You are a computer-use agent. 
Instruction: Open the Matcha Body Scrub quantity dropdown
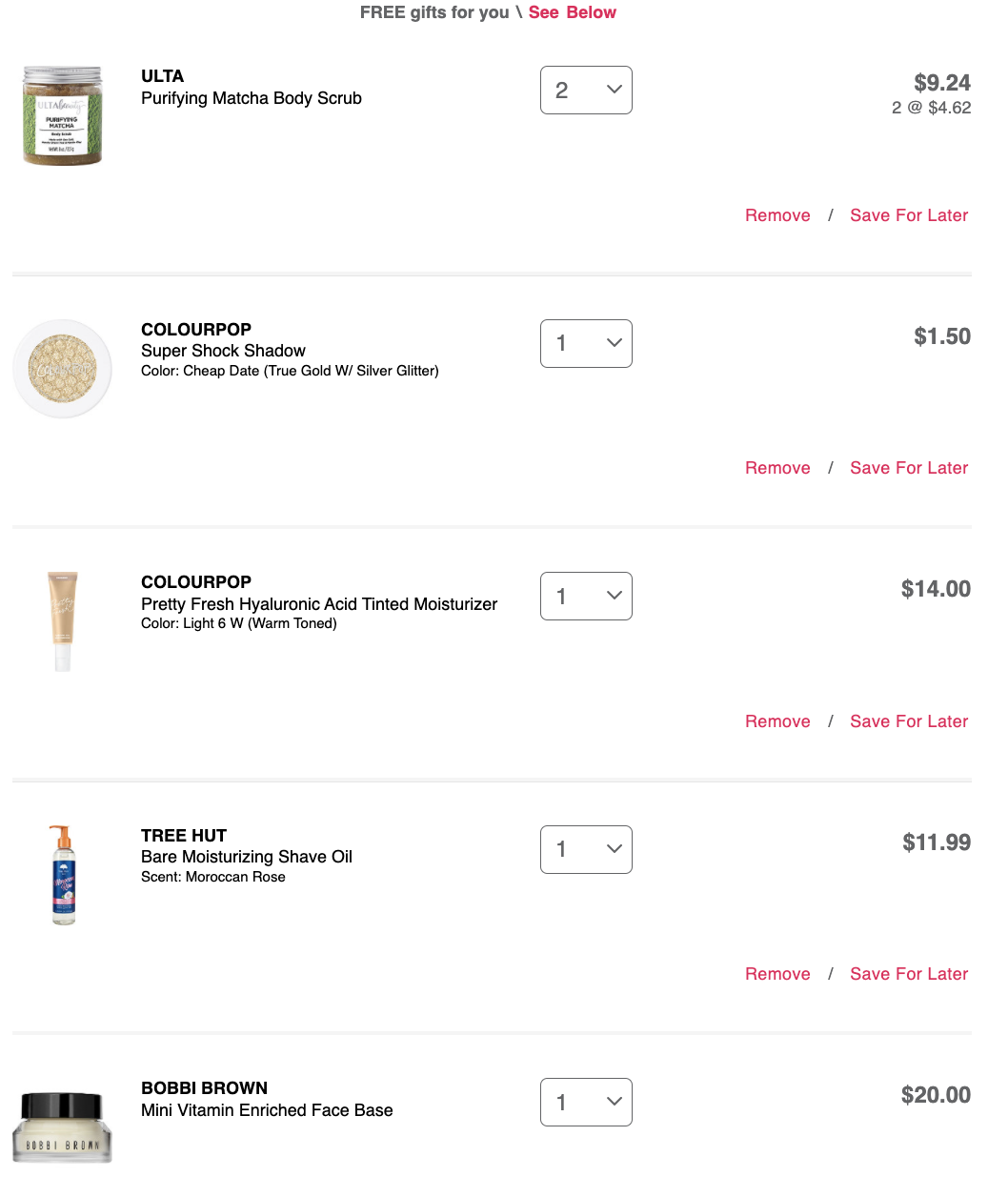(x=586, y=91)
